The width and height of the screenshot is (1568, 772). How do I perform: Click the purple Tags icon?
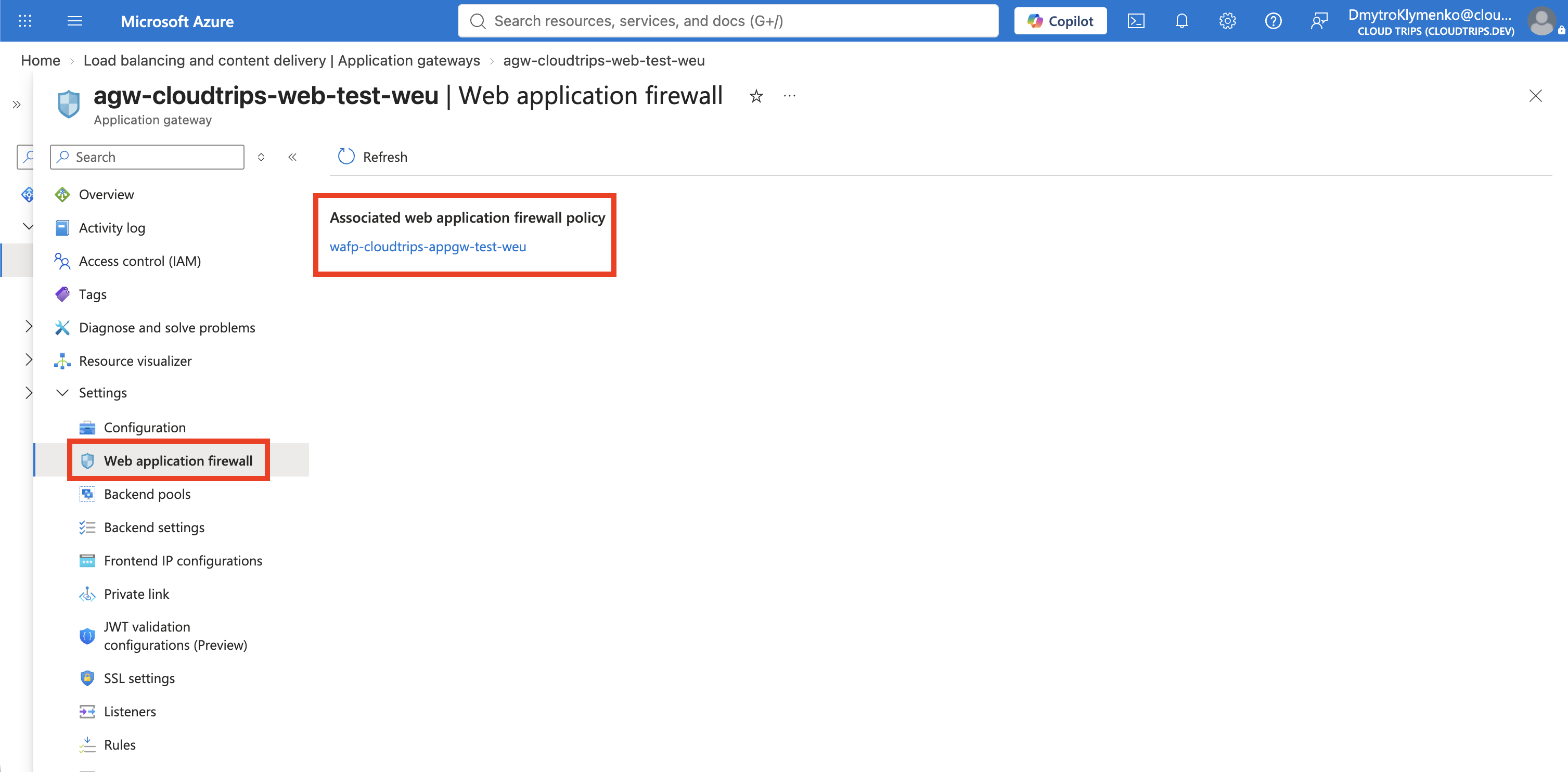tap(62, 294)
